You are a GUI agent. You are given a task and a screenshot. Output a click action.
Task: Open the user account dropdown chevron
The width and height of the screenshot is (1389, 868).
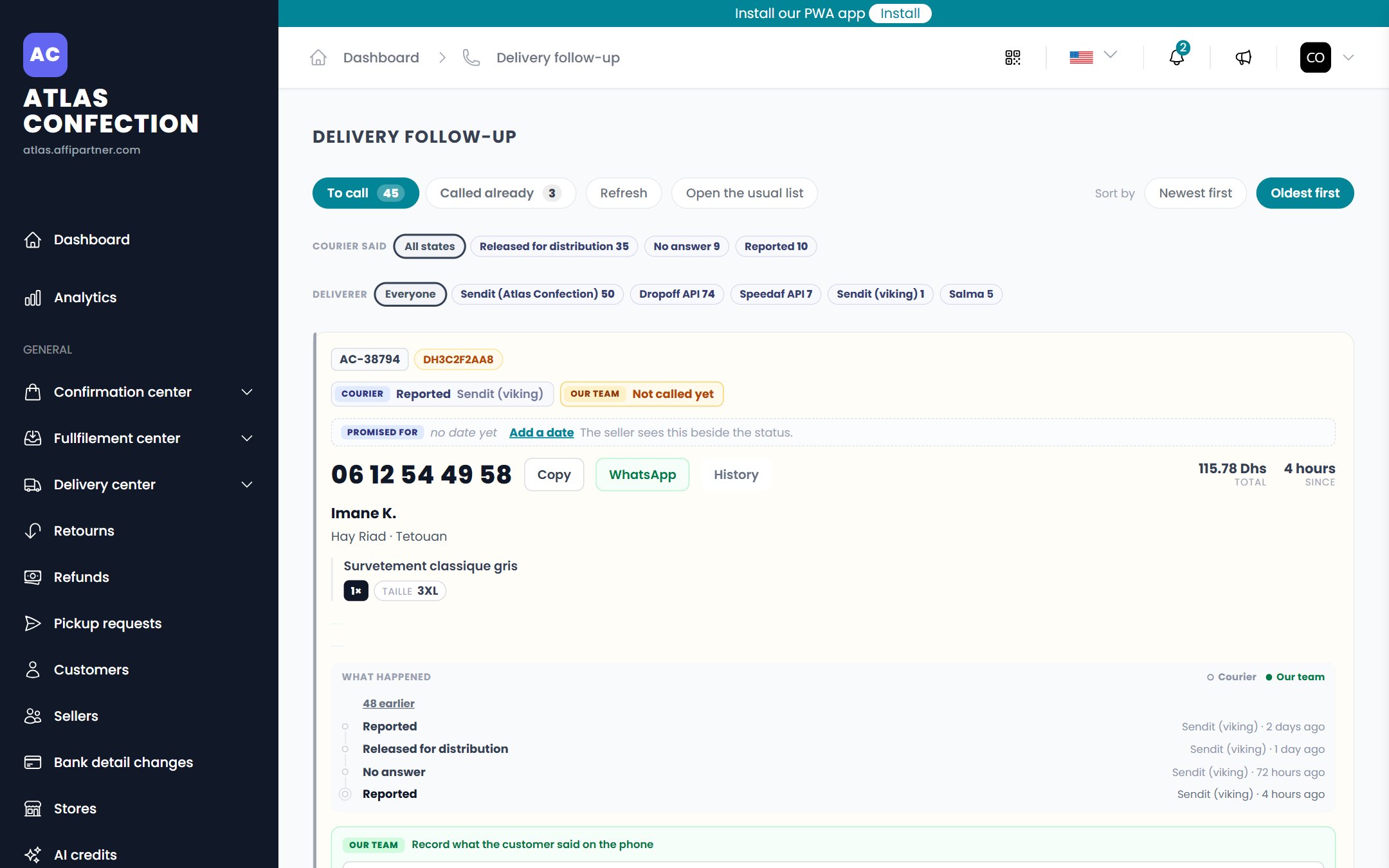coord(1349,58)
